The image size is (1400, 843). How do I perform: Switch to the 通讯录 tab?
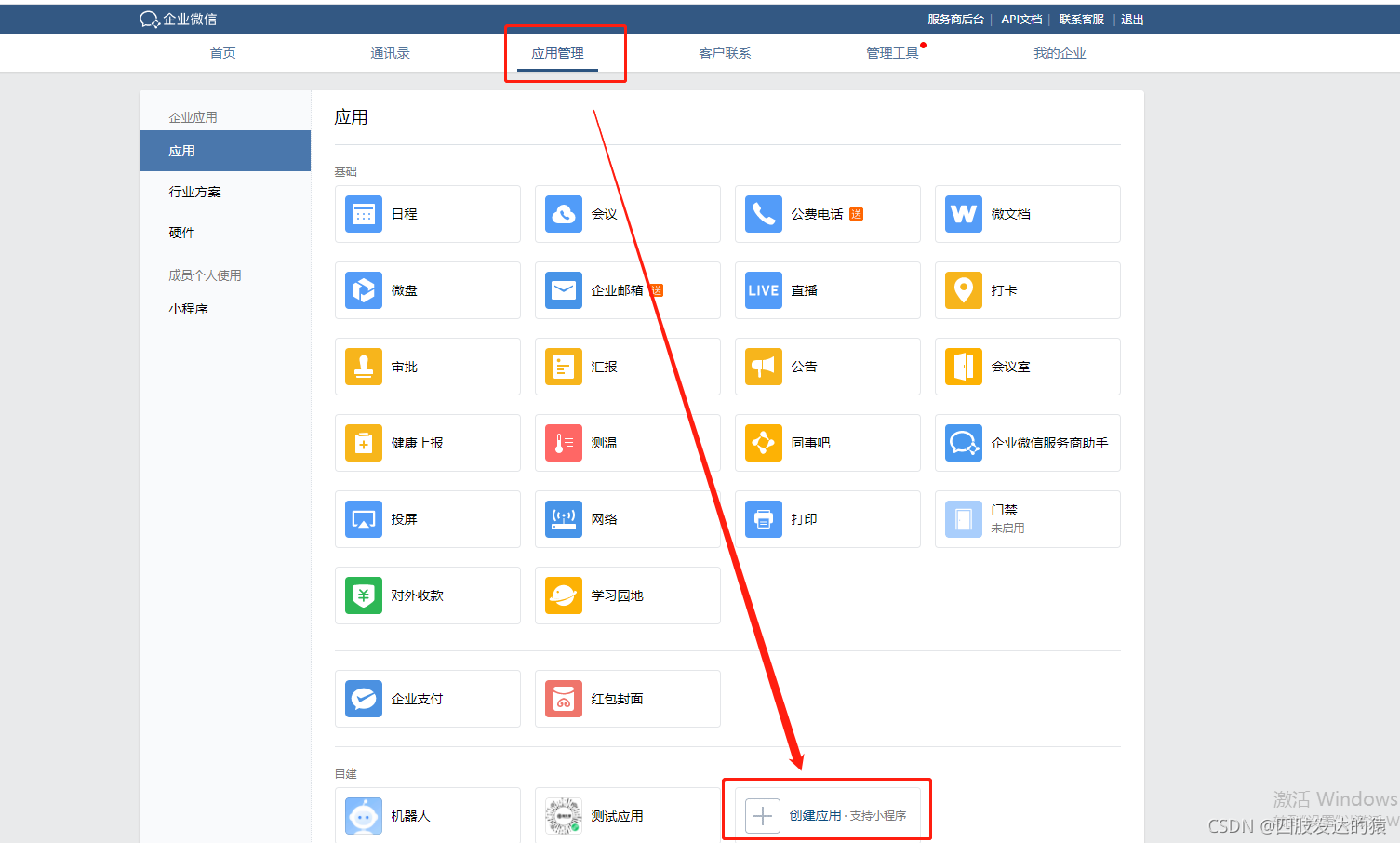[x=390, y=53]
